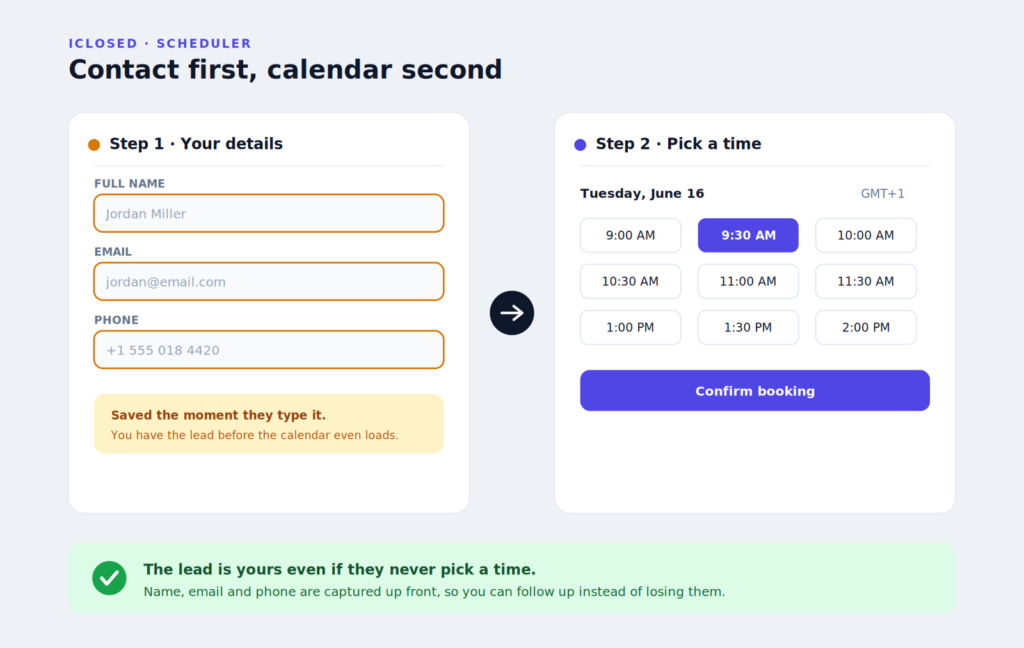
Task: Click the purple dot beside Step 2
Action: click(580, 144)
